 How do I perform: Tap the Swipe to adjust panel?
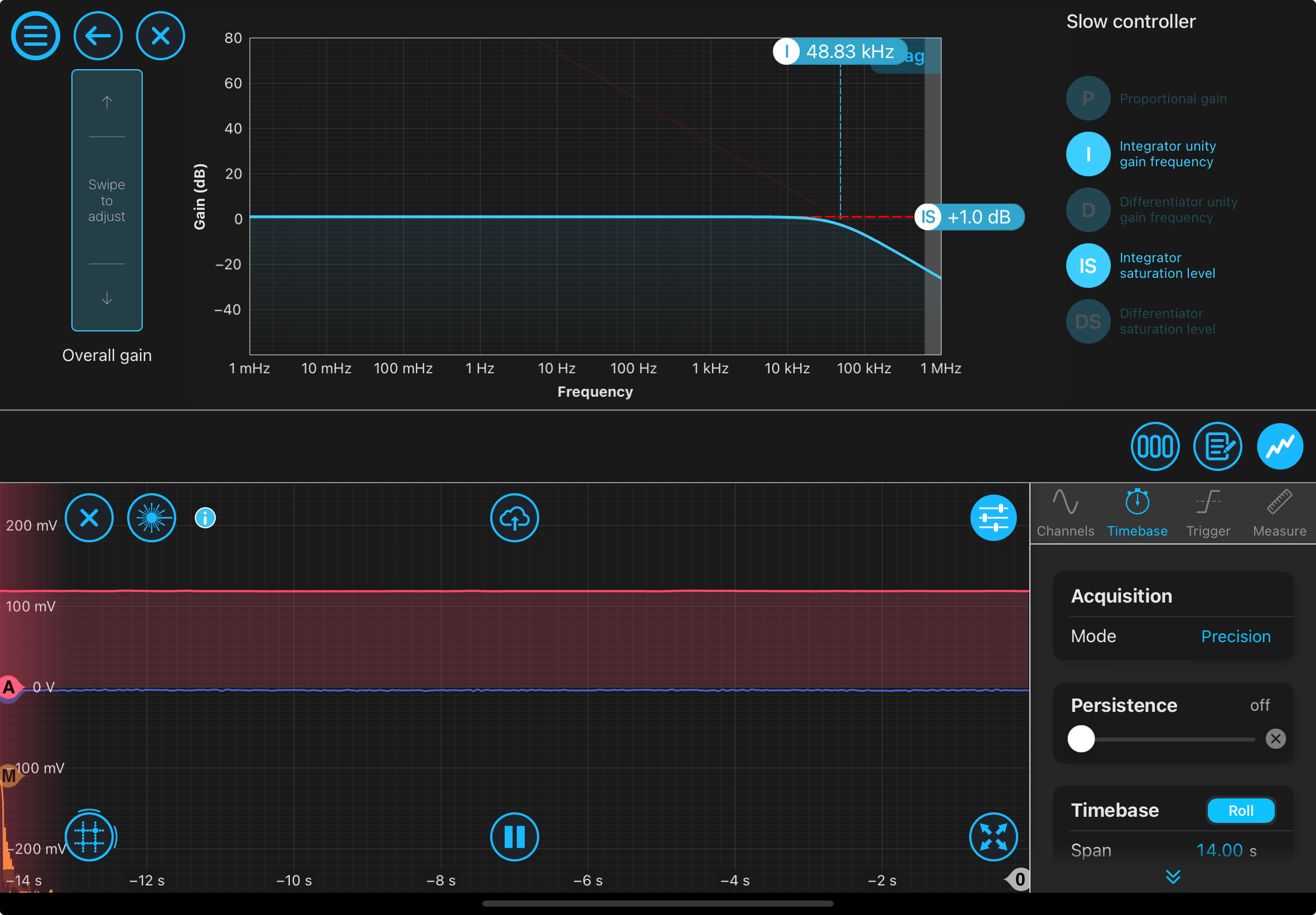[107, 200]
